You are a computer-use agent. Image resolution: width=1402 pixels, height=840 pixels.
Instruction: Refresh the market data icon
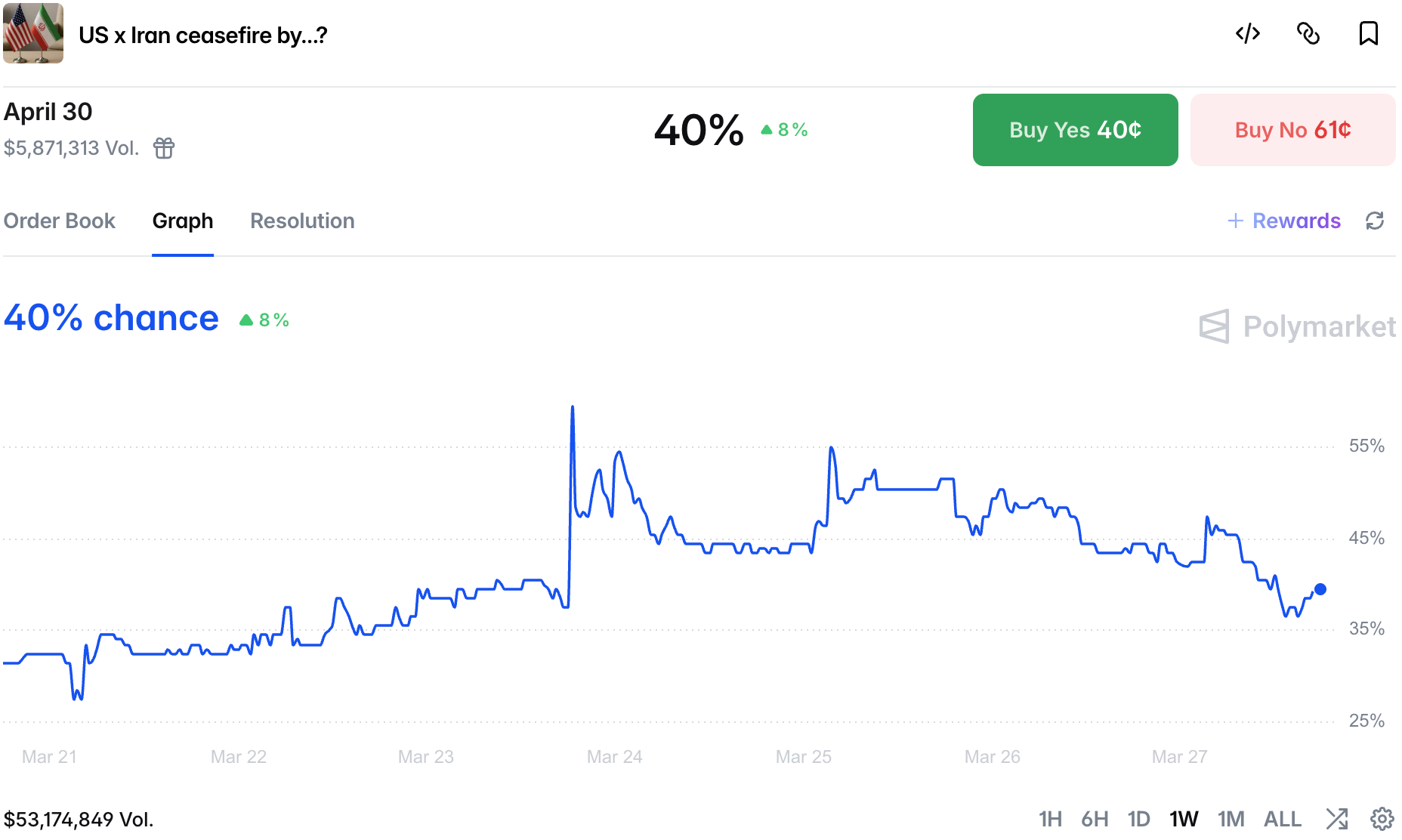1375,221
